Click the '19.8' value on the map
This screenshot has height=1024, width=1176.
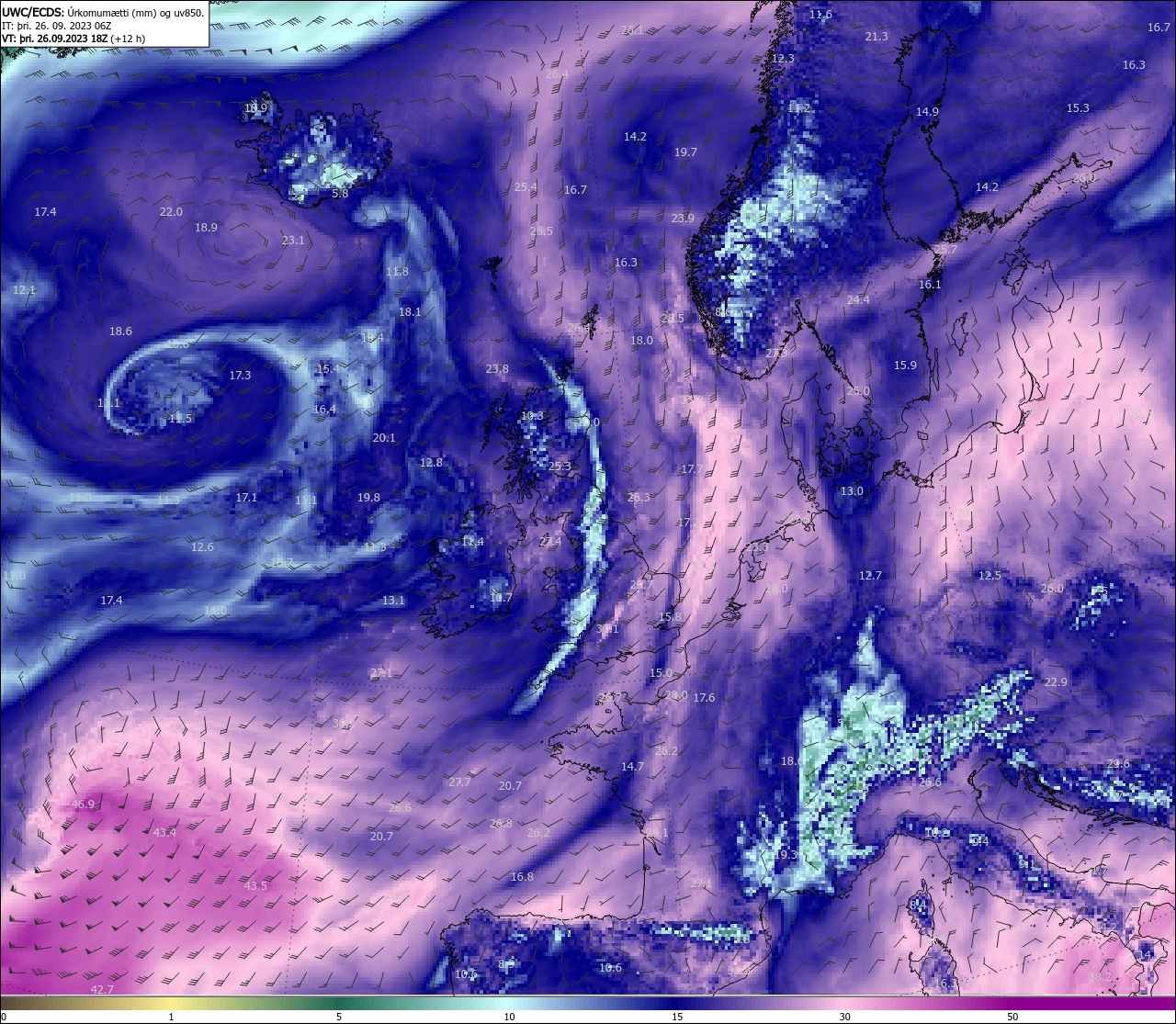368,498
